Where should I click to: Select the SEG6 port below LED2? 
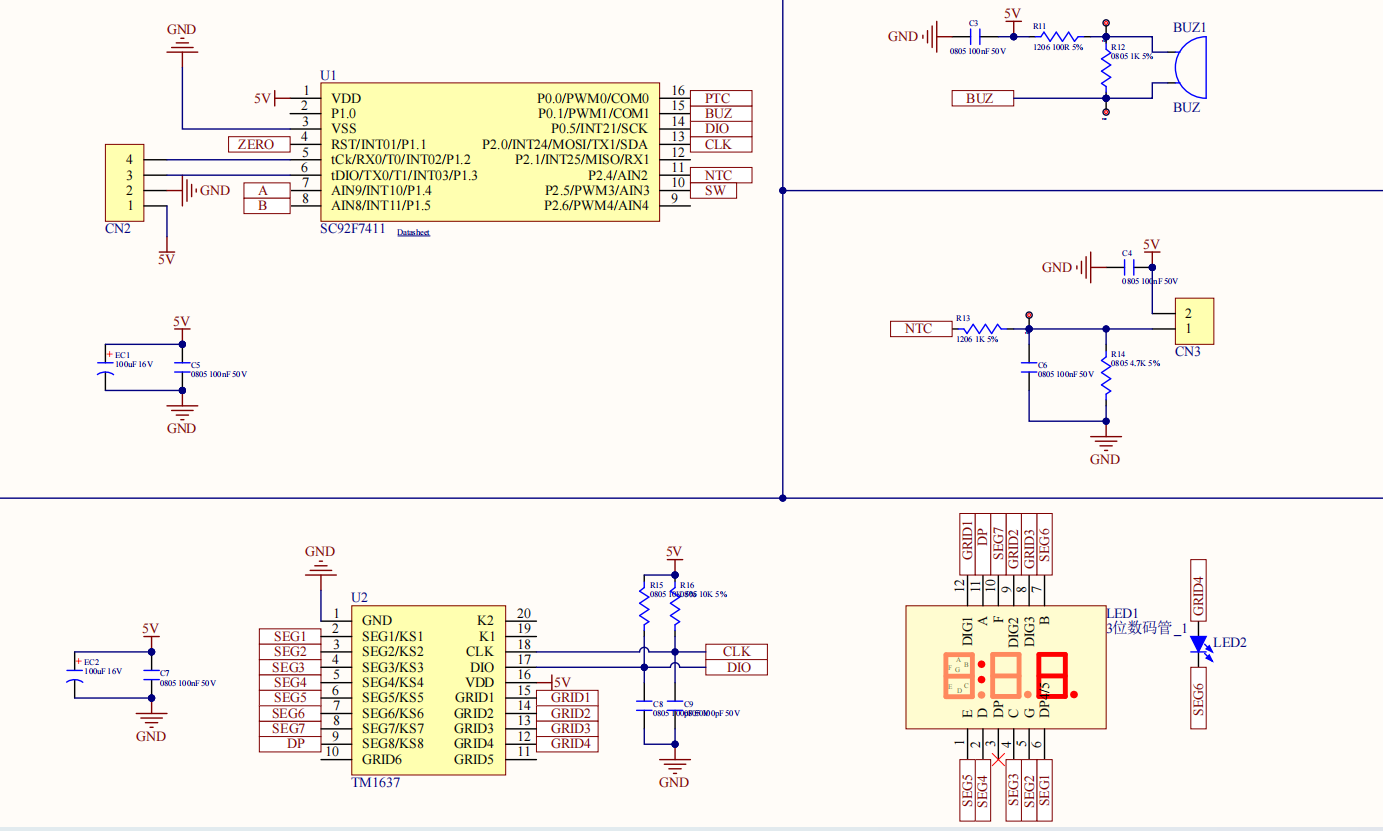tap(1198, 698)
